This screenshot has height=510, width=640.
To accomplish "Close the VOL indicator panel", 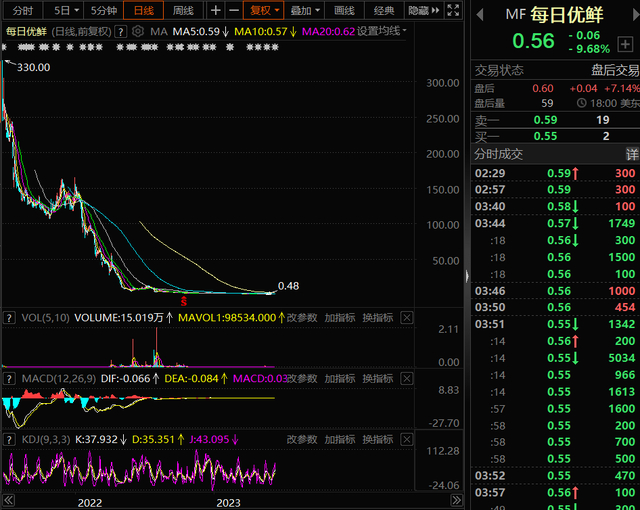I will point(407,318).
